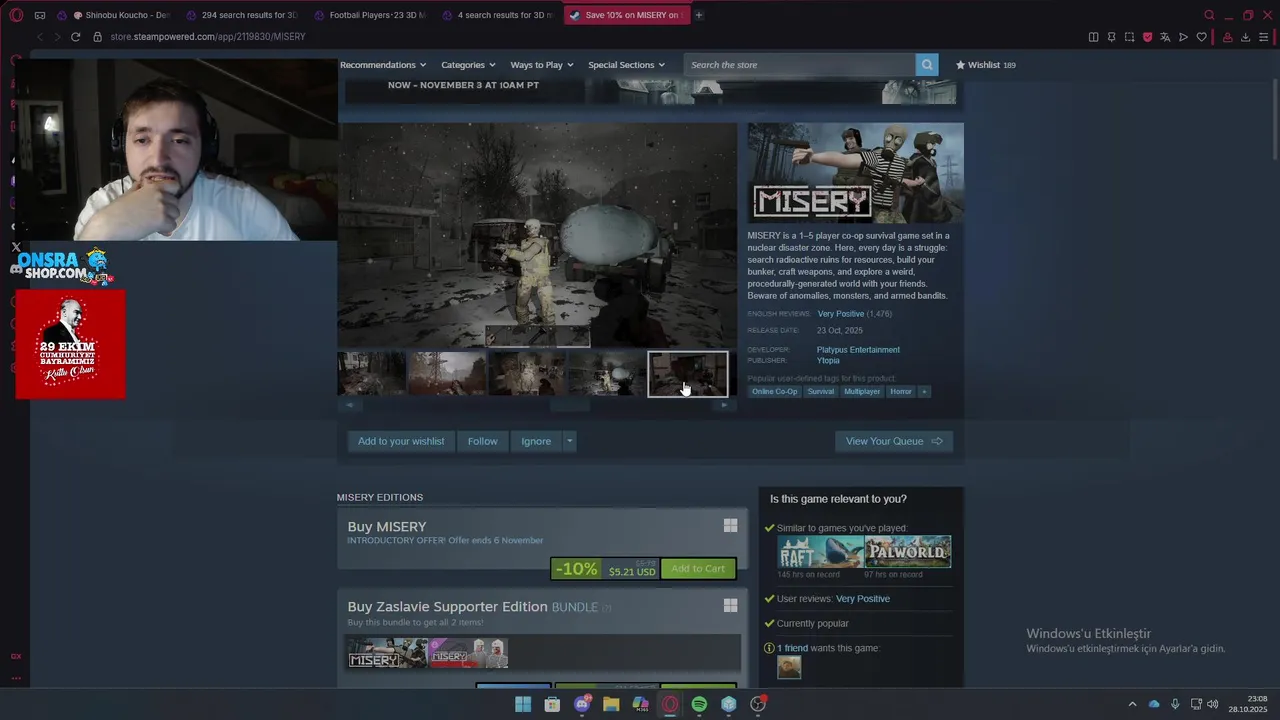Switch to Football Players 23 3D tab

(x=369, y=15)
